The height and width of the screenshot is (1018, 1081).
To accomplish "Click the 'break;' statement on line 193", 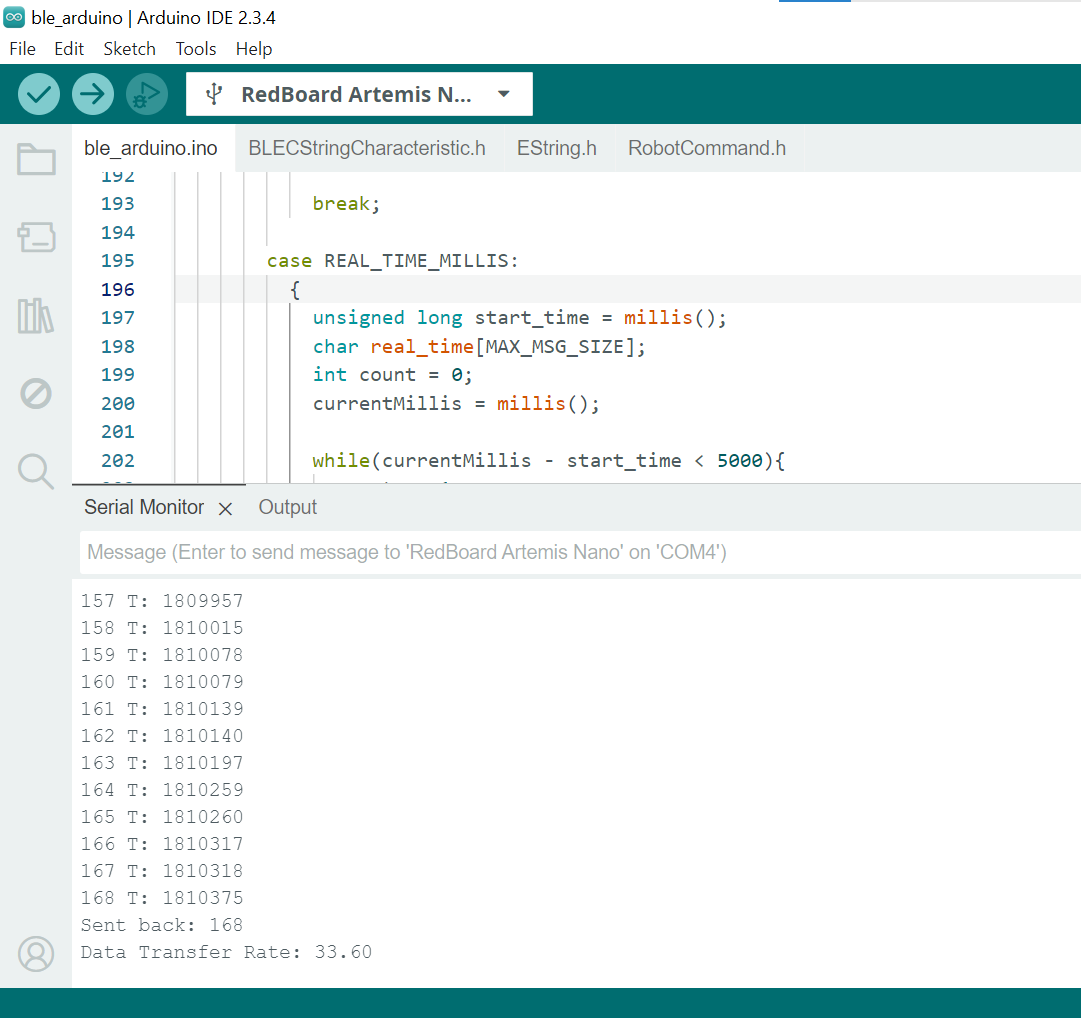I will [x=346, y=204].
